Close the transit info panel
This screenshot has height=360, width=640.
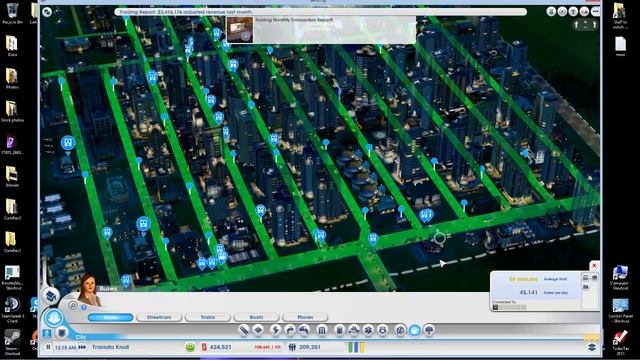(x=594, y=265)
